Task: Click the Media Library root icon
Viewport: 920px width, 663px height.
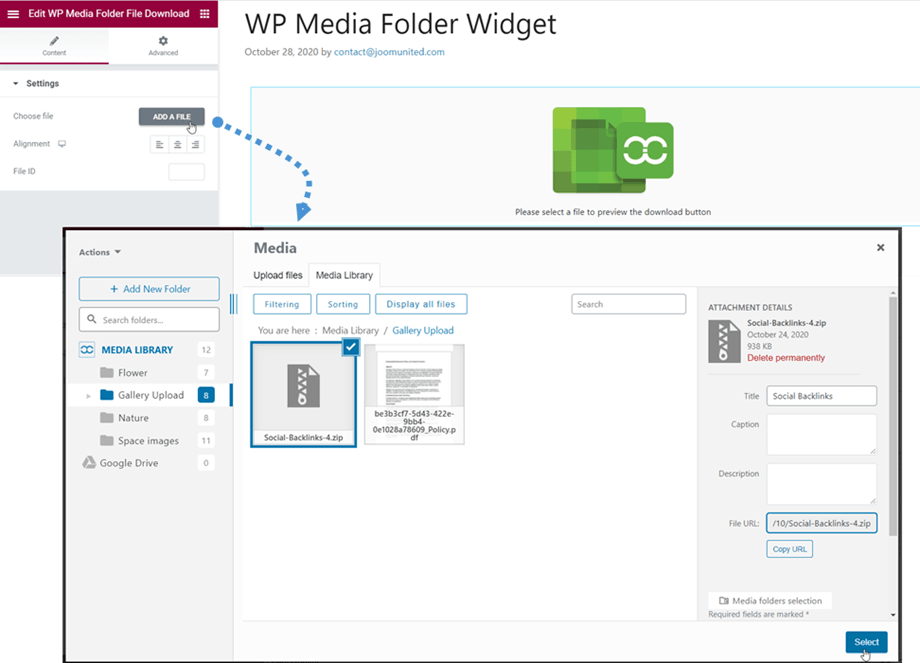Action: (x=87, y=350)
